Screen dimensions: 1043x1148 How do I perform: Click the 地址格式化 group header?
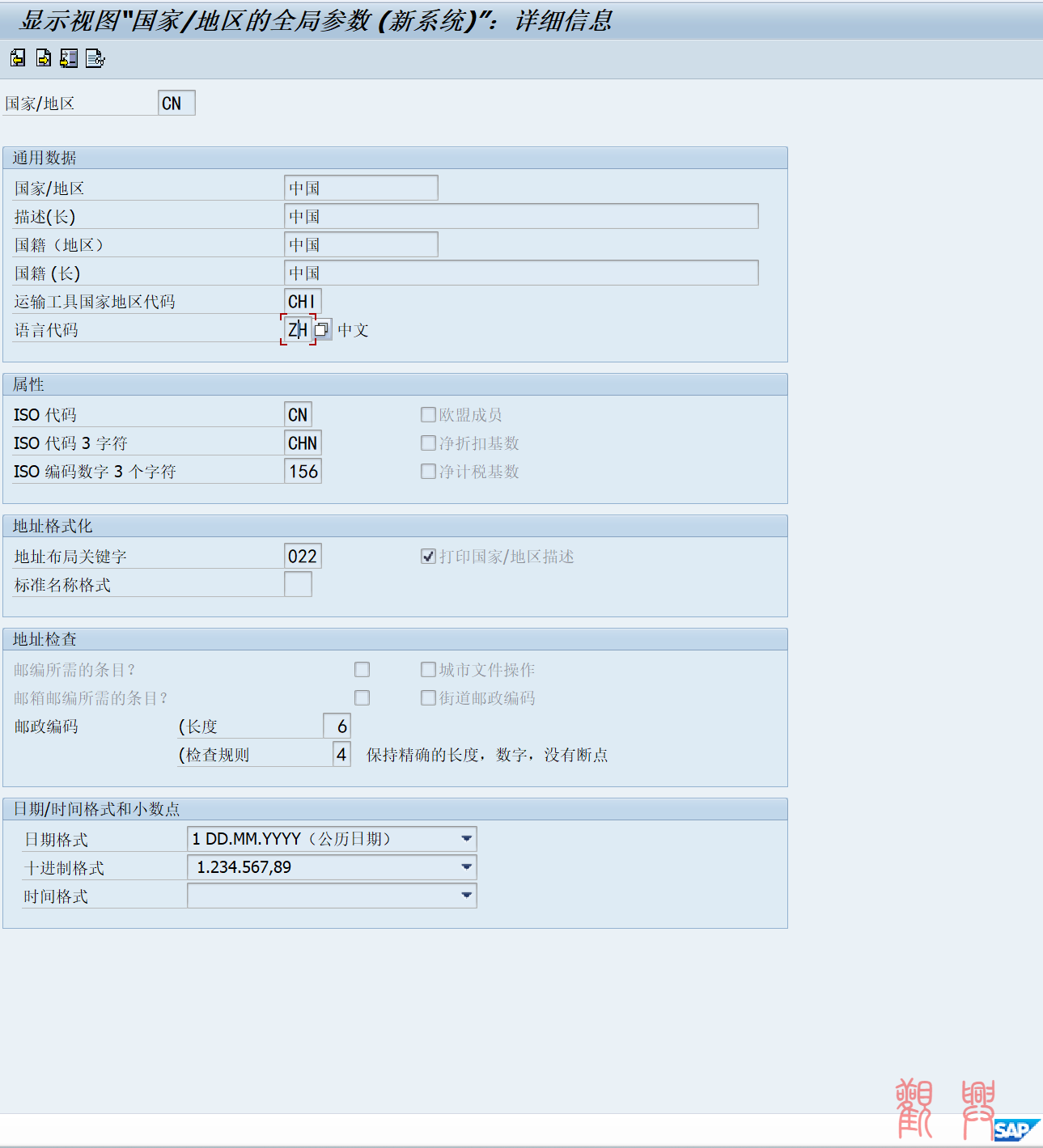(395, 526)
